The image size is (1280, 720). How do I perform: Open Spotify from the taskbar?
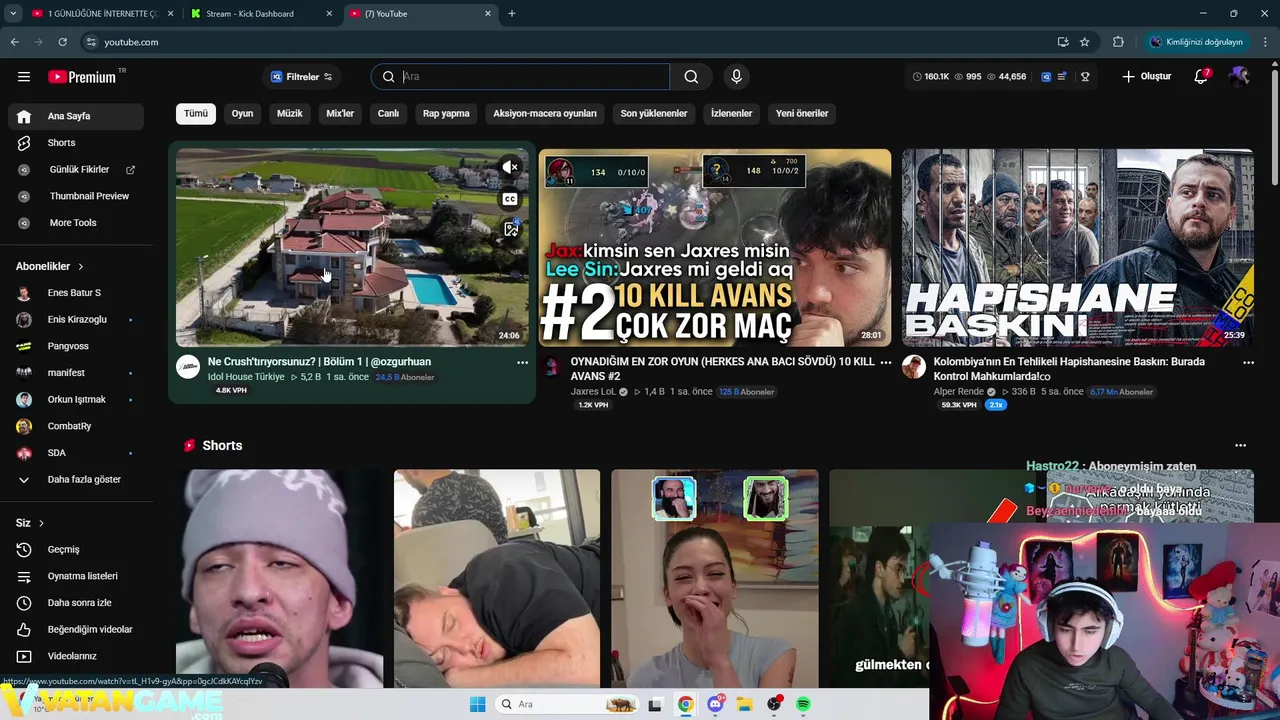[803, 705]
